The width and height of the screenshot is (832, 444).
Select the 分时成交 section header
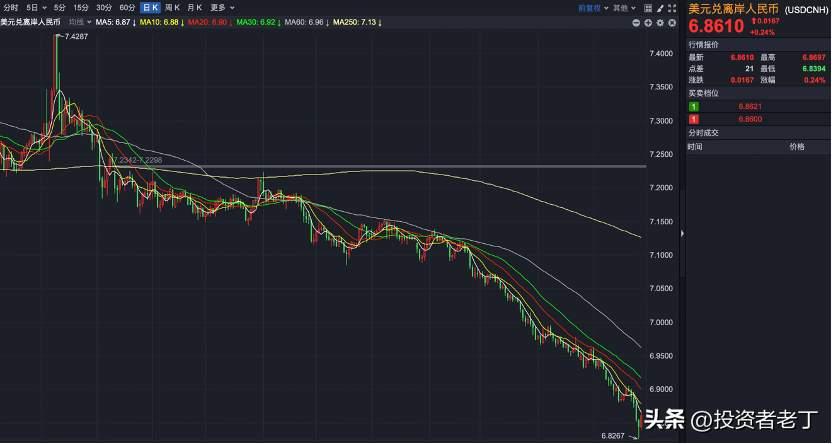coord(704,133)
